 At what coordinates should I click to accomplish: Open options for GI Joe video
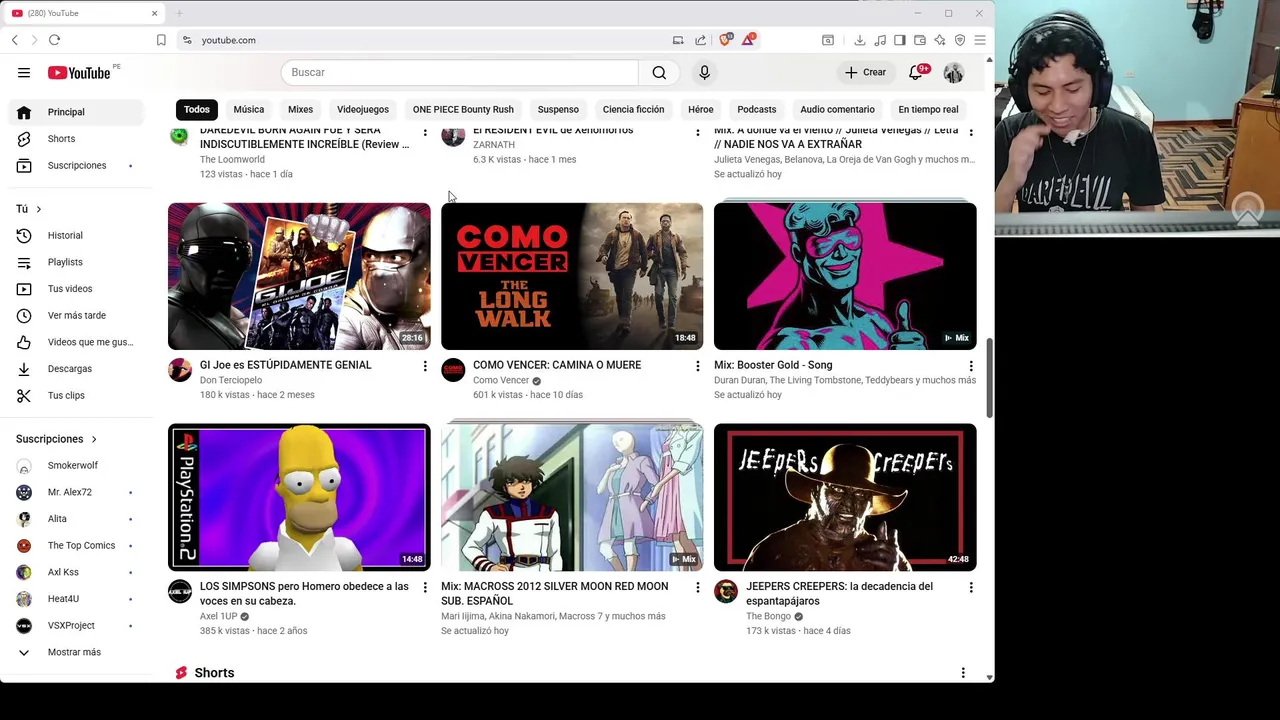click(x=425, y=366)
